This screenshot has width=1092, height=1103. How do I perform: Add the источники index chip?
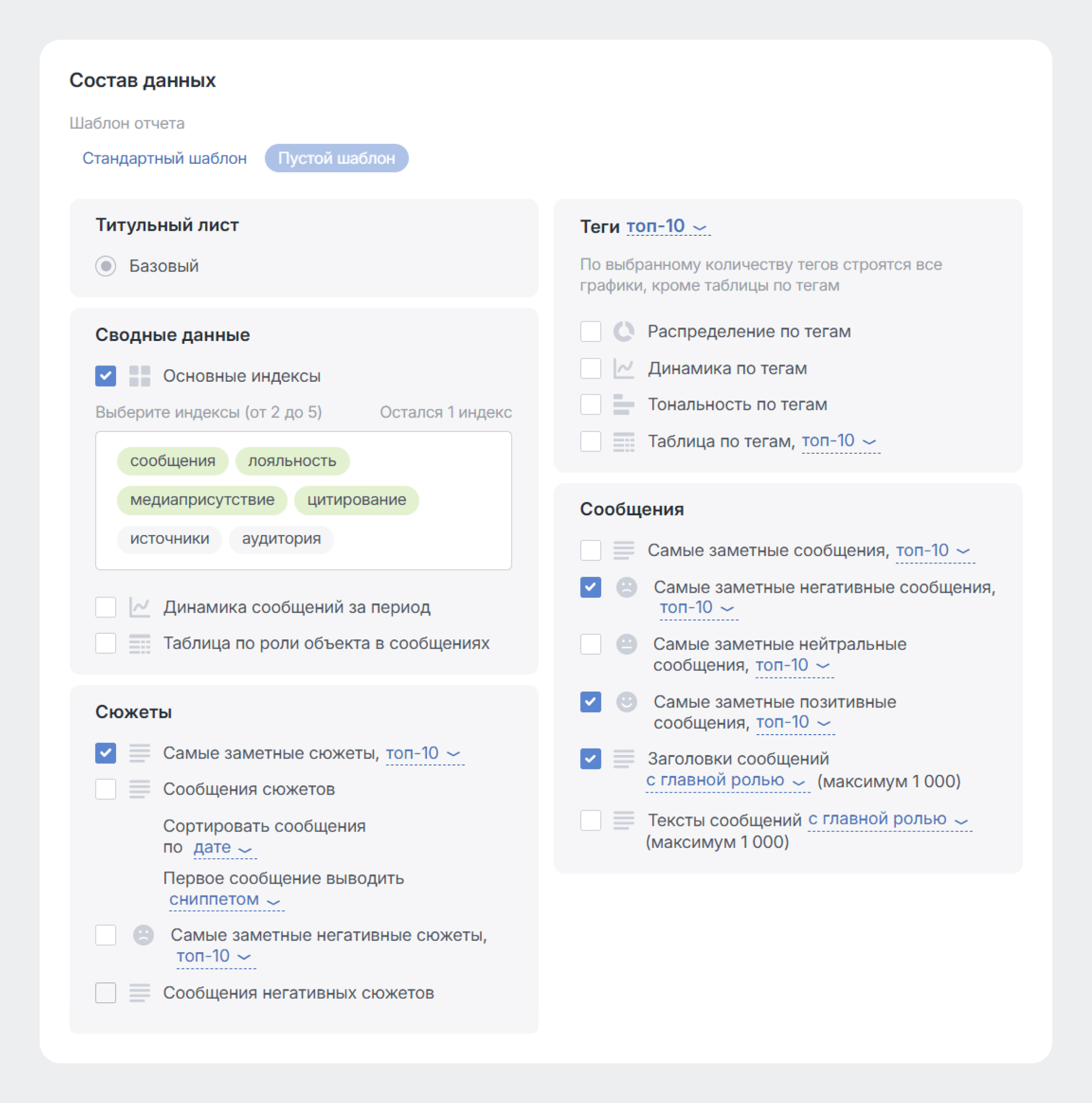pyautogui.click(x=170, y=539)
